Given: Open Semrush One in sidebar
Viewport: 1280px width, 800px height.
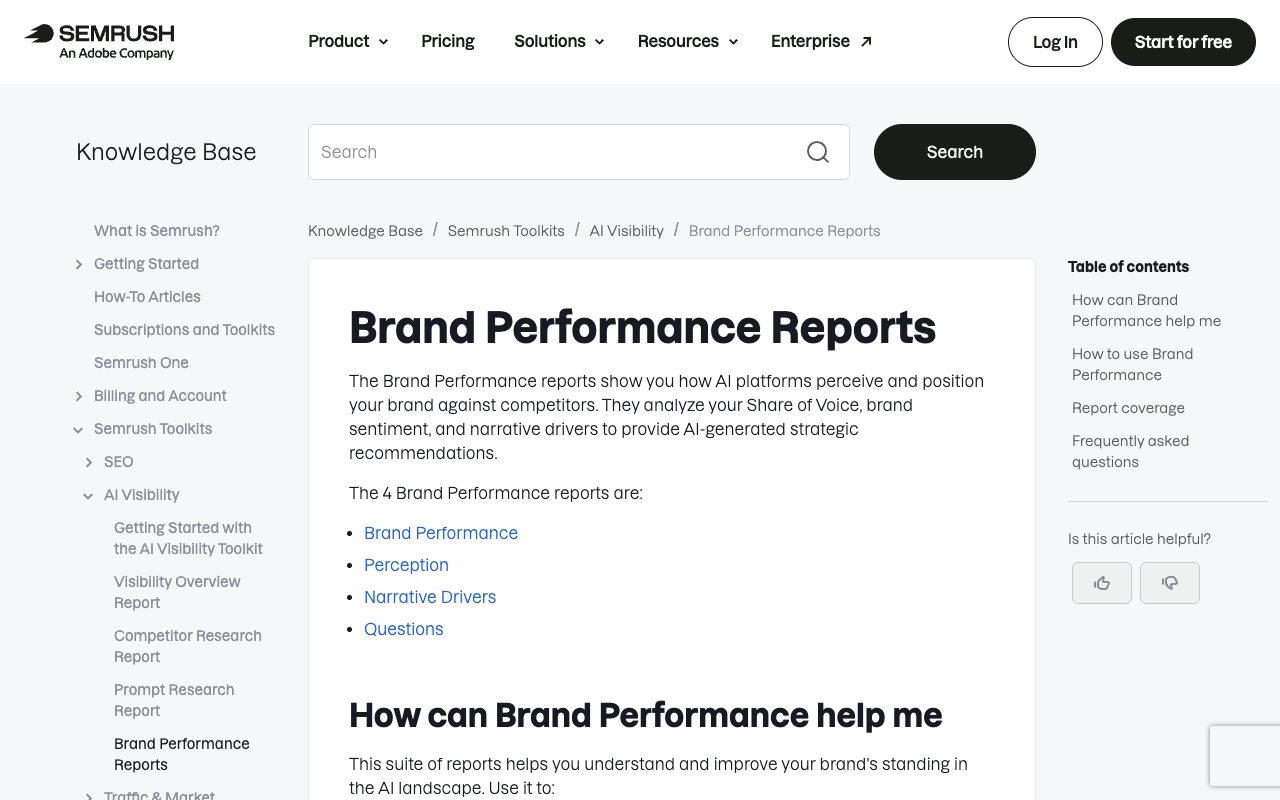Looking at the screenshot, I should (141, 363).
